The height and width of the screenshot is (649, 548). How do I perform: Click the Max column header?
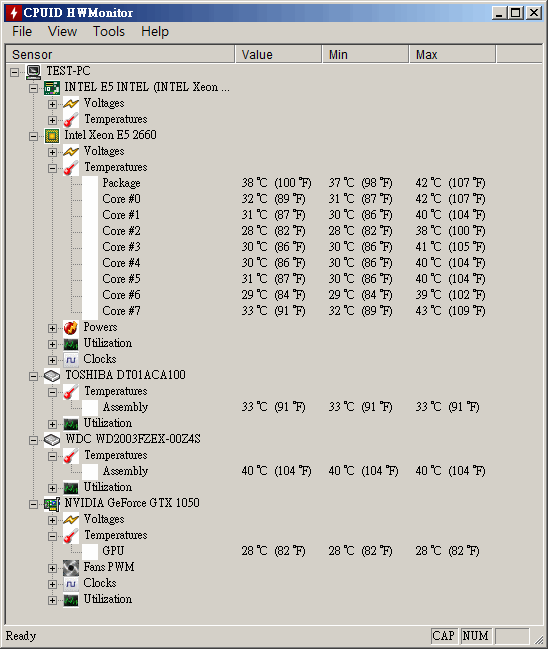(452, 55)
